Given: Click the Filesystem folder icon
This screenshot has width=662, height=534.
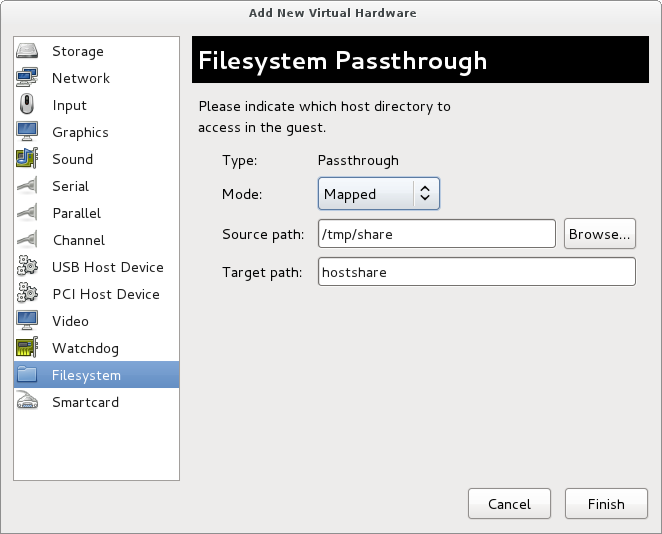Looking at the screenshot, I should [x=27, y=374].
